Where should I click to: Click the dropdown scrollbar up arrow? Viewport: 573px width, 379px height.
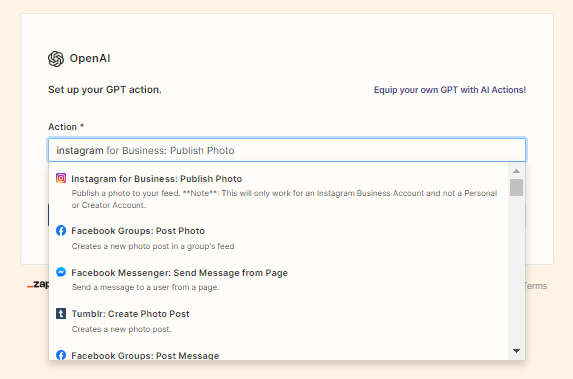coord(516,171)
